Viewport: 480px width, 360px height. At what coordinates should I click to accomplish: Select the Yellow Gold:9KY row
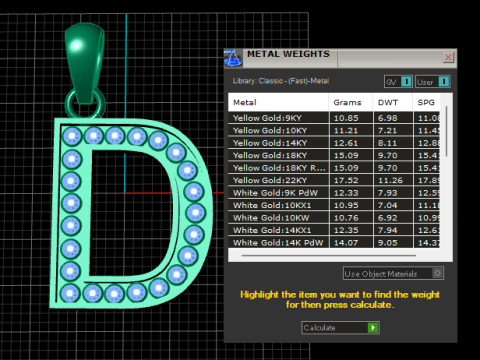point(334,118)
